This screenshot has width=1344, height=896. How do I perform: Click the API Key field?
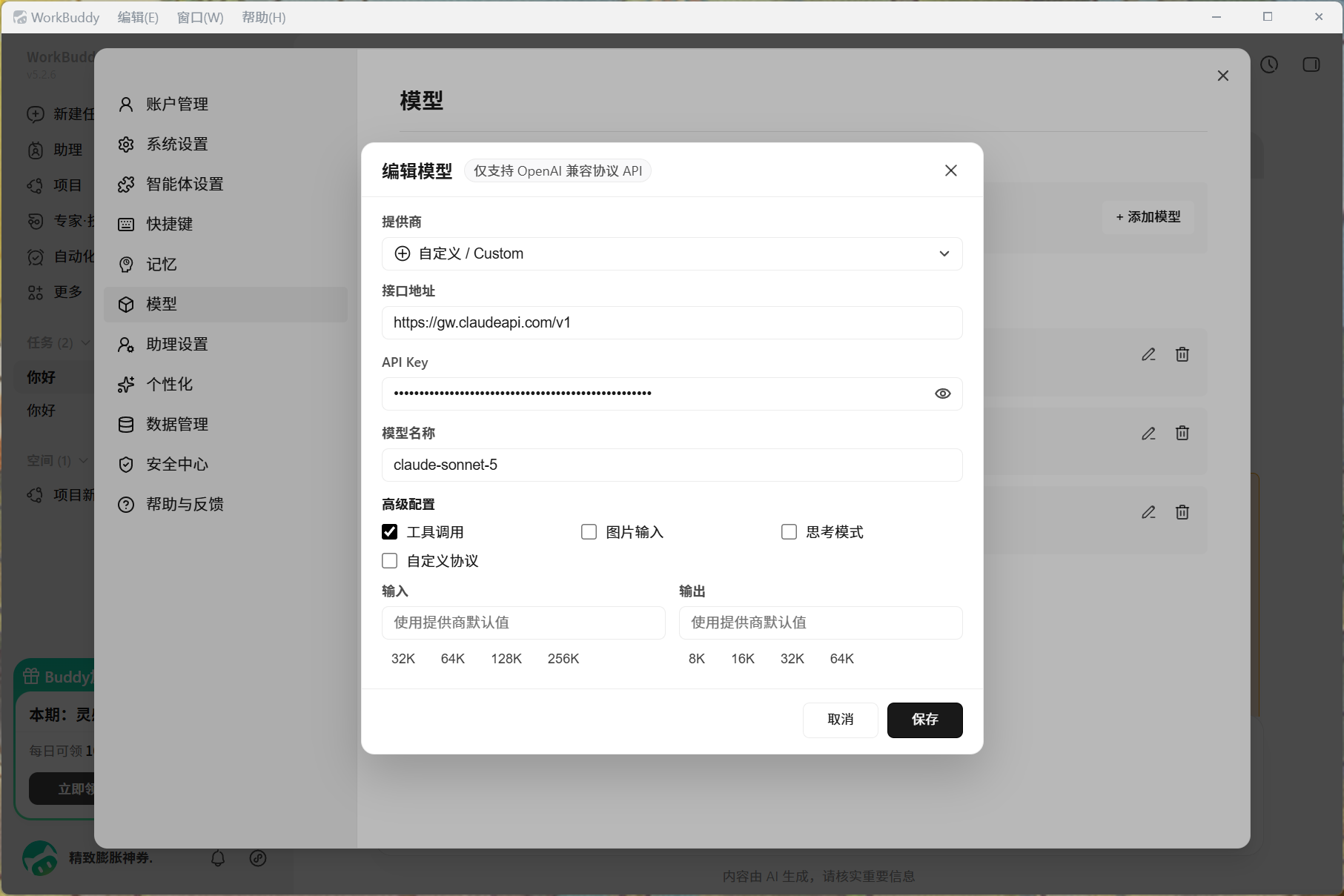point(672,394)
